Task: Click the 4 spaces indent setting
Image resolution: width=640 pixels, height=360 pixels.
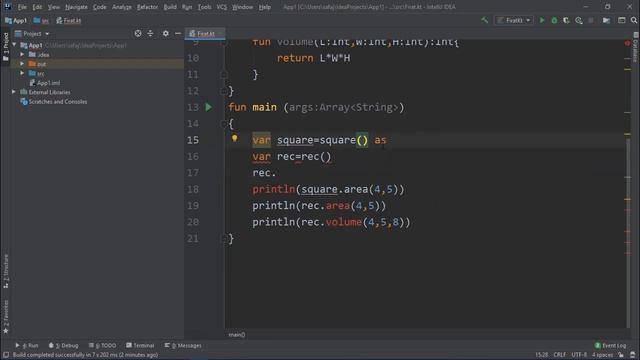Action: point(602,355)
